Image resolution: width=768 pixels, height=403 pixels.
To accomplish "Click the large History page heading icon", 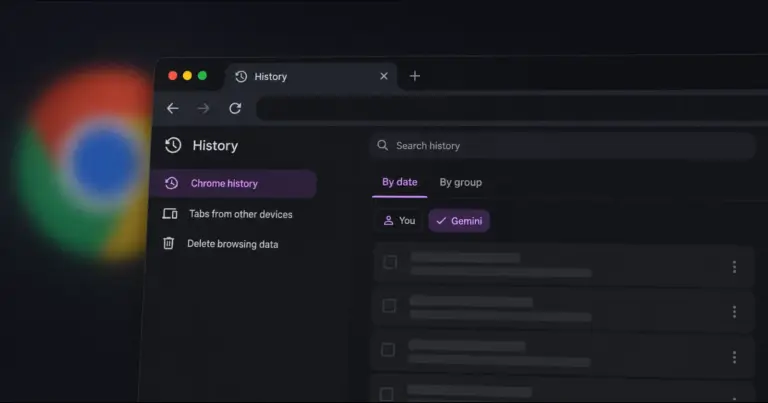I will point(173,145).
